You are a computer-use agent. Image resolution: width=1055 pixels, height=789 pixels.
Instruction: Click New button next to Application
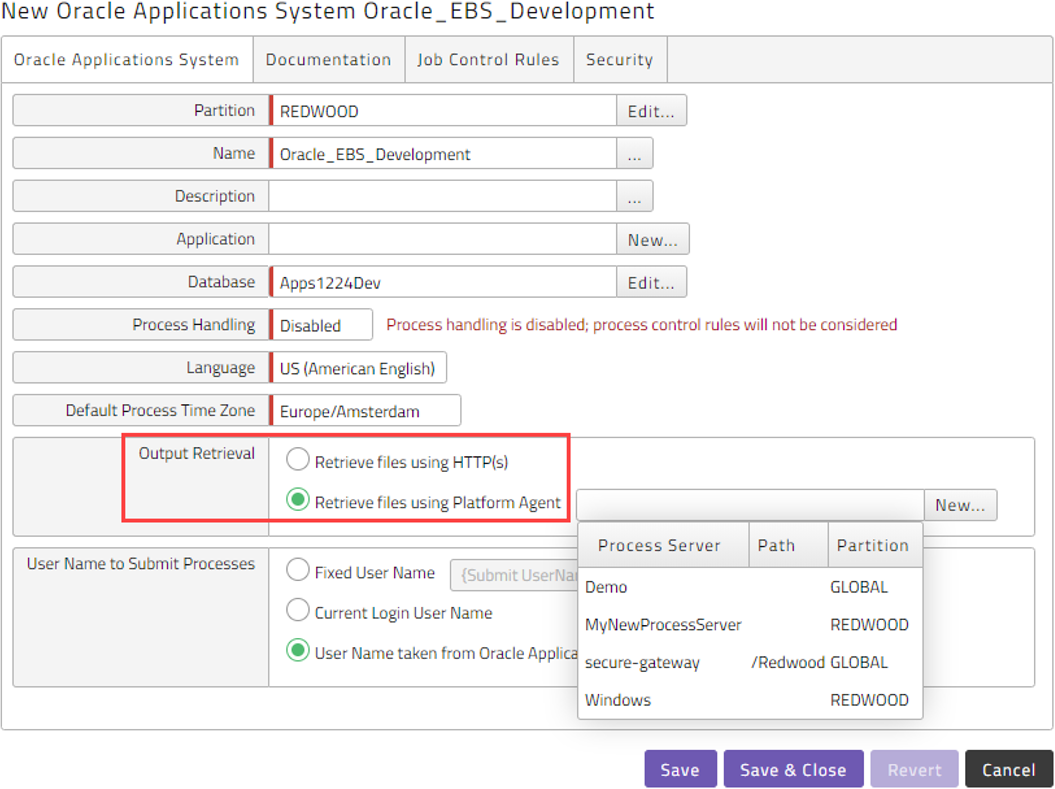(653, 239)
